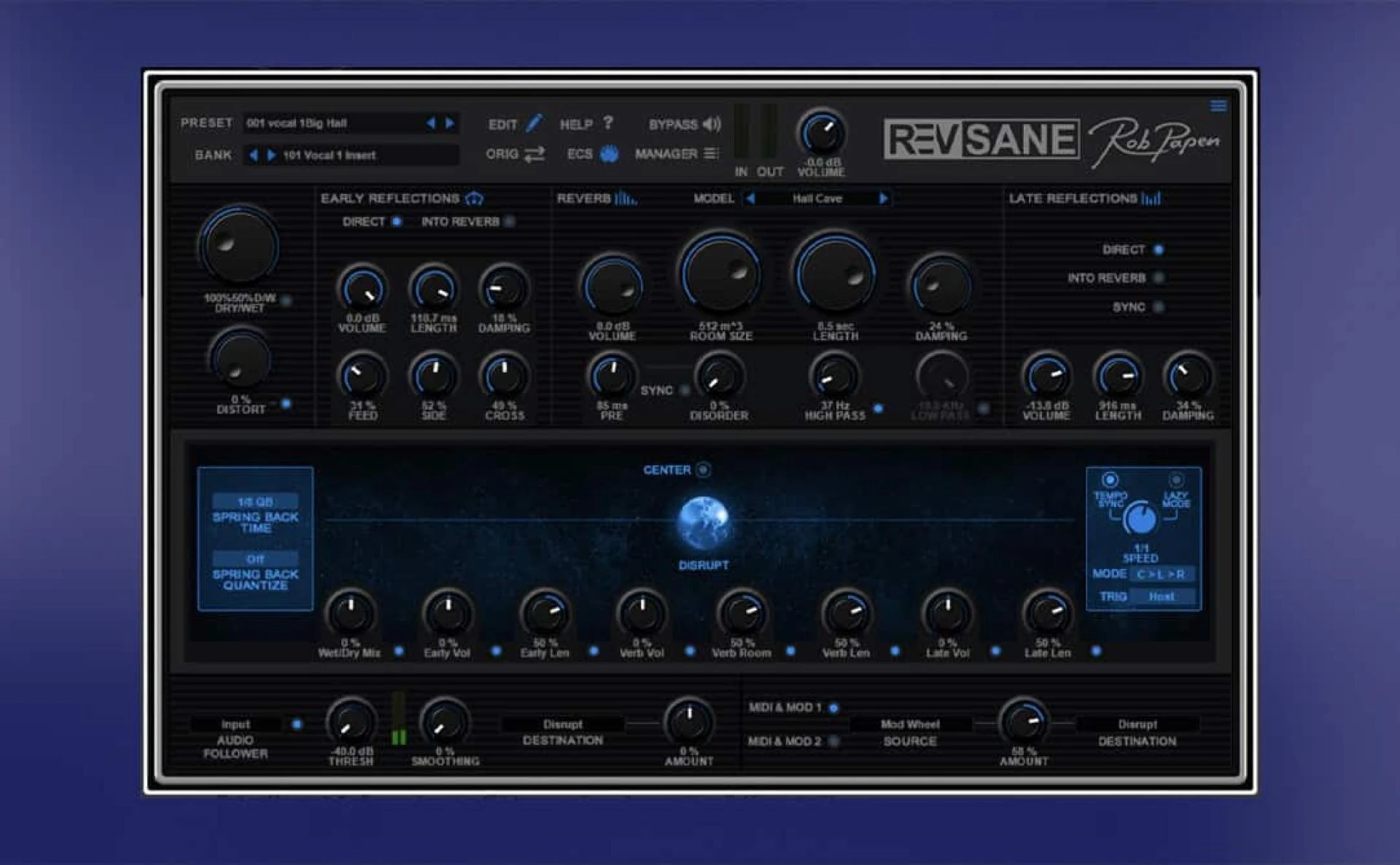Image resolution: width=1400 pixels, height=865 pixels.
Task: Select MIDI & Mod 1 tab
Action: tap(793, 707)
